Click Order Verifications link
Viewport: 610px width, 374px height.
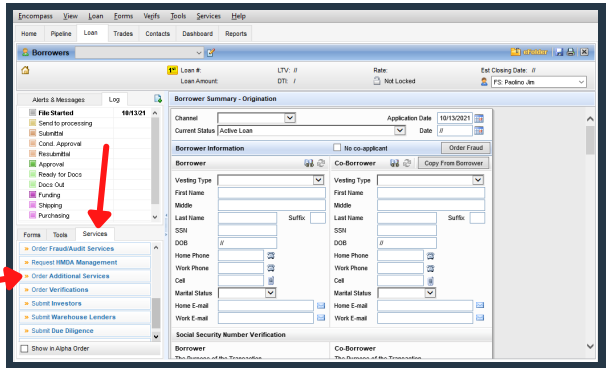85,290
